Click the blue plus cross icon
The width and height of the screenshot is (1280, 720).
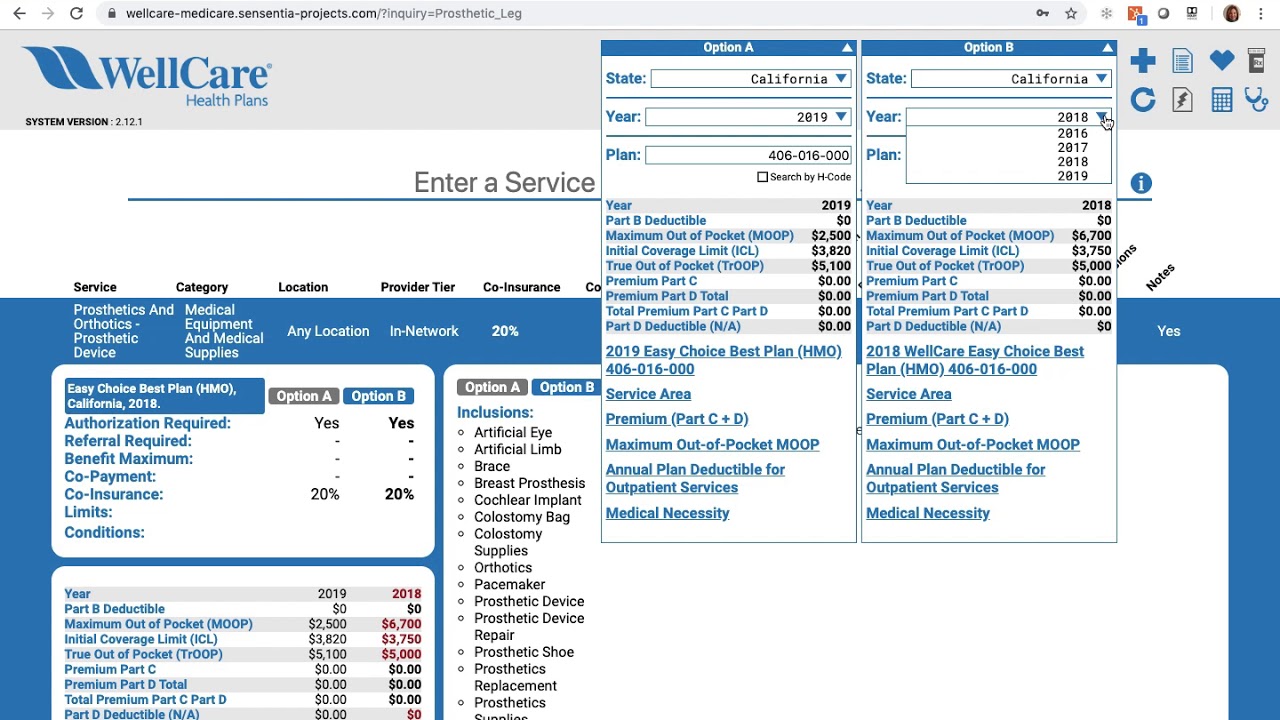pyautogui.click(x=1143, y=61)
